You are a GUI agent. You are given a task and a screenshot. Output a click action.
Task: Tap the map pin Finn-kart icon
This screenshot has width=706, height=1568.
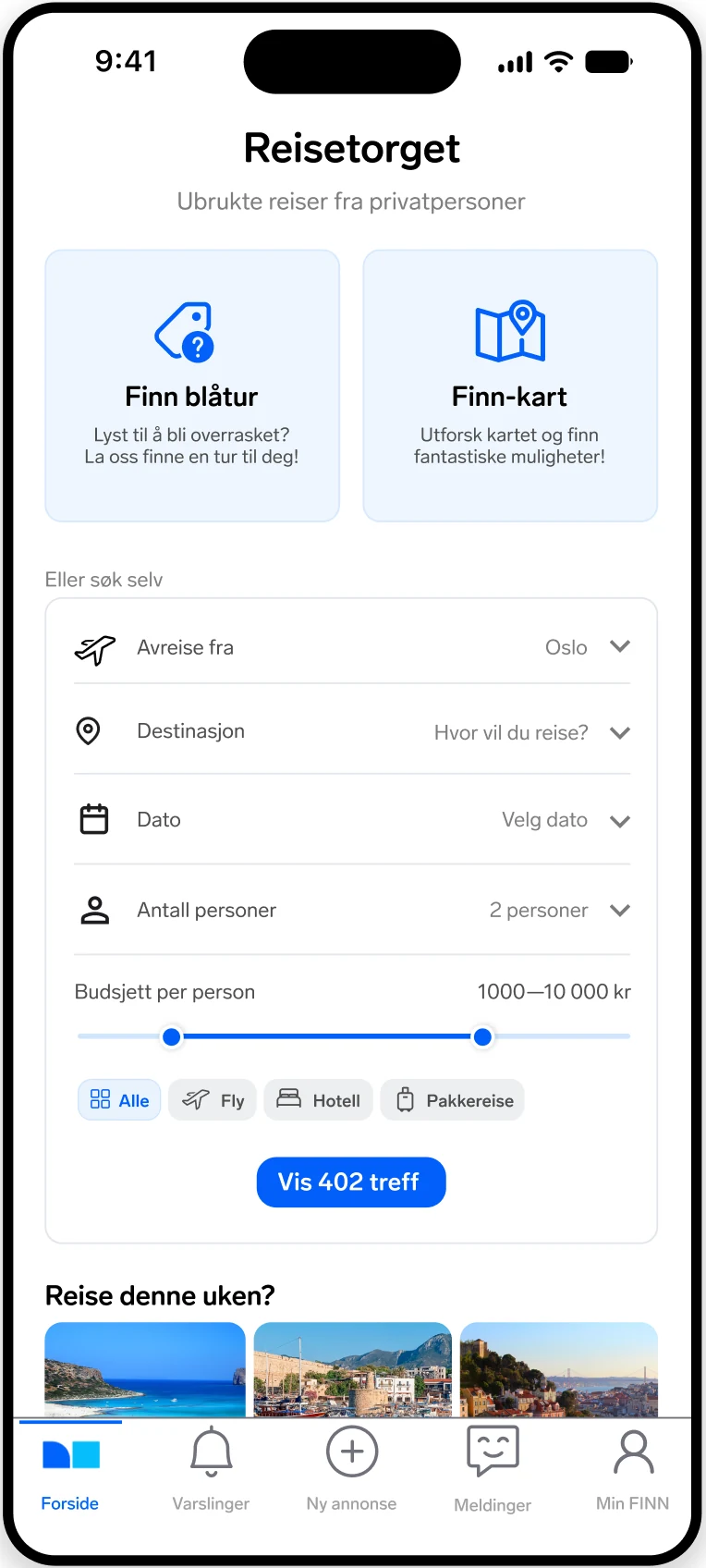pyautogui.click(x=510, y=330)
